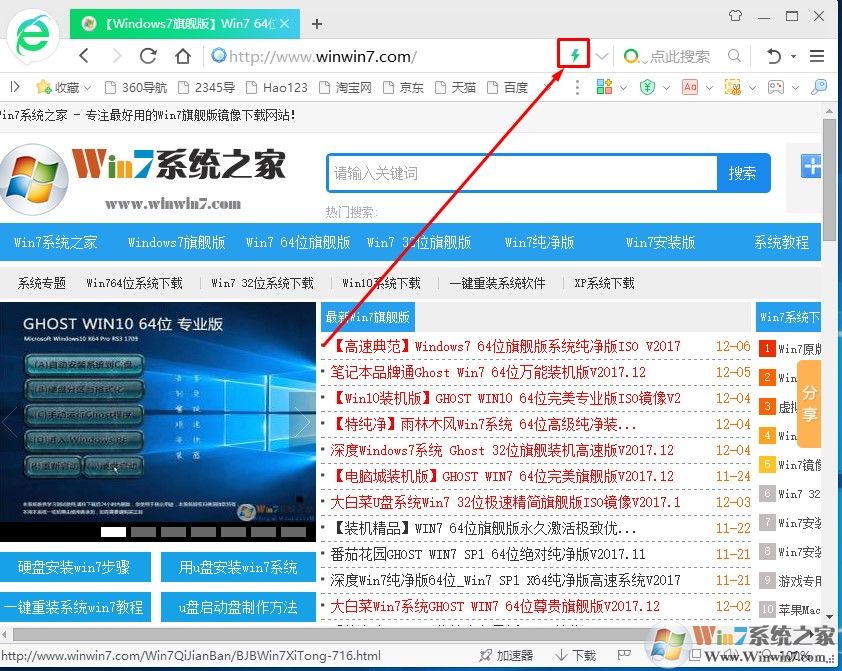The height and width of the screenshot is (671, 842).
Task: Open the Win7系统之家 nav menu item
Action: pyautogui.click(x=55, y=243)
